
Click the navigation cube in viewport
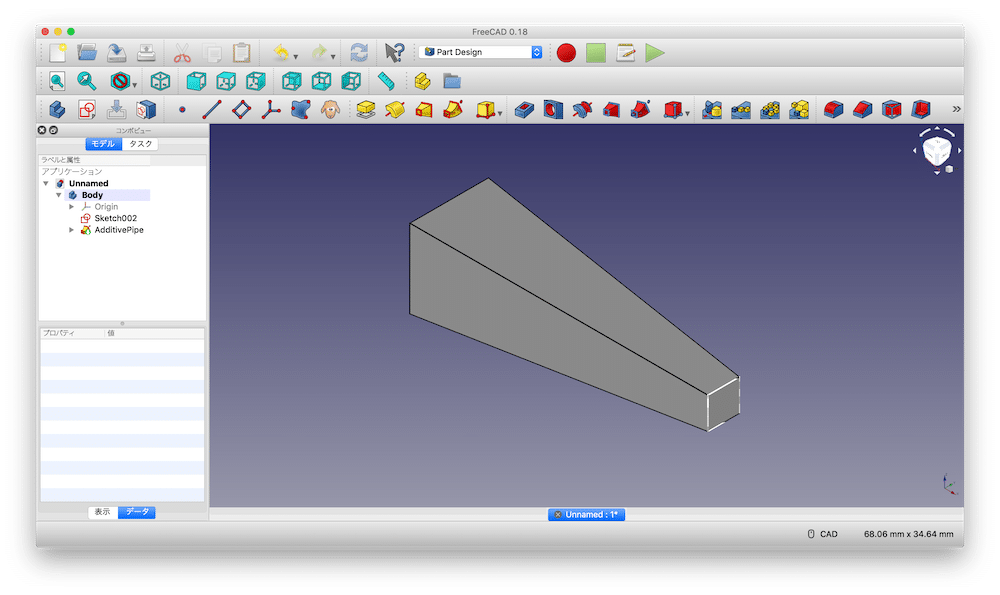[x=936, y=152]
